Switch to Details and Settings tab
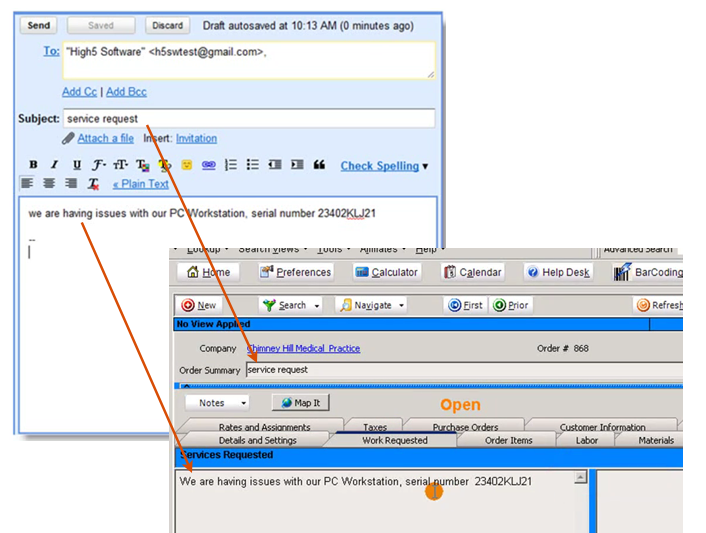706x533 pixels. click(258, 440)
